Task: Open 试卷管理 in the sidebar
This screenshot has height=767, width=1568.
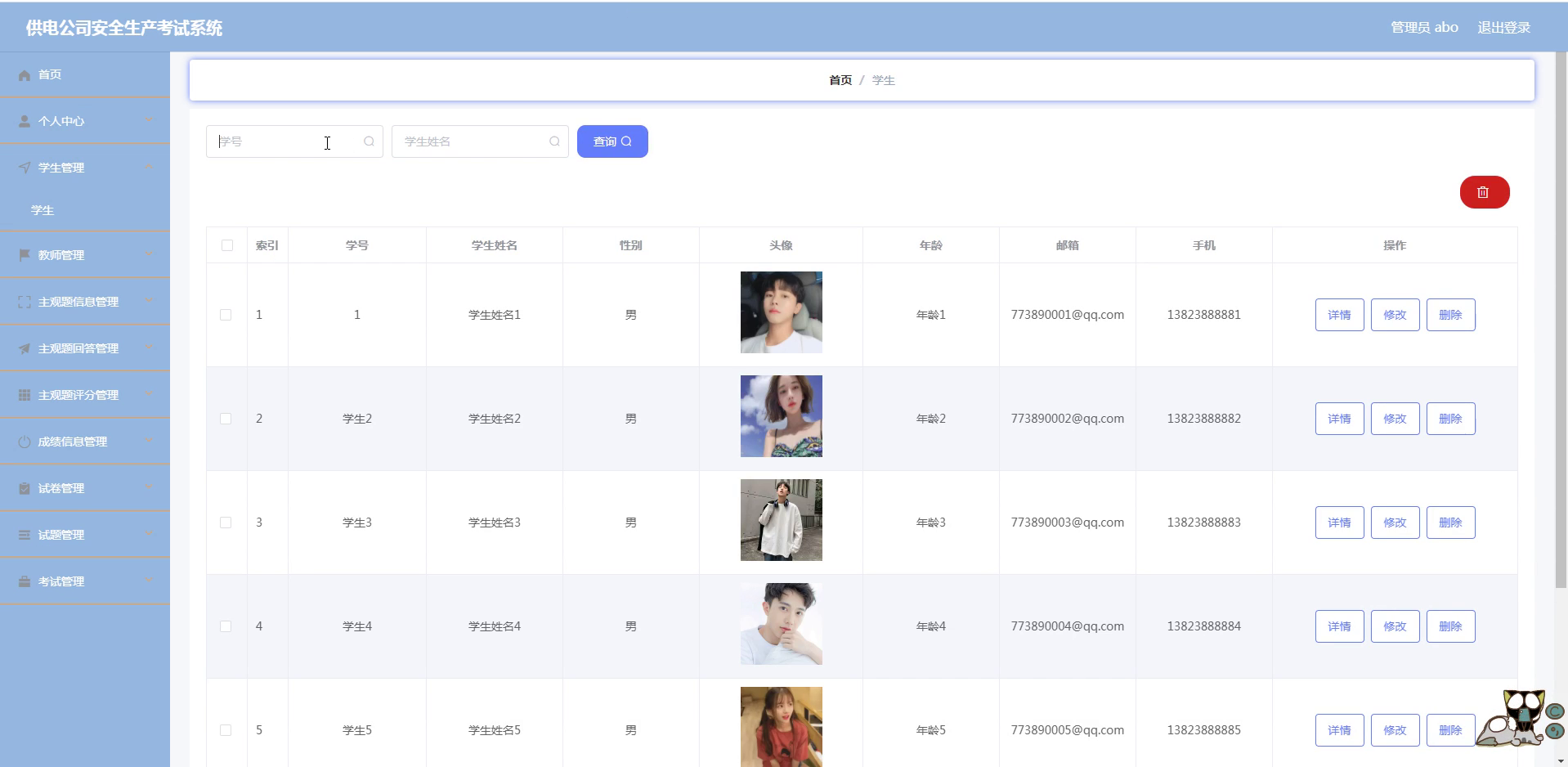Action: (x=85, y=488)
